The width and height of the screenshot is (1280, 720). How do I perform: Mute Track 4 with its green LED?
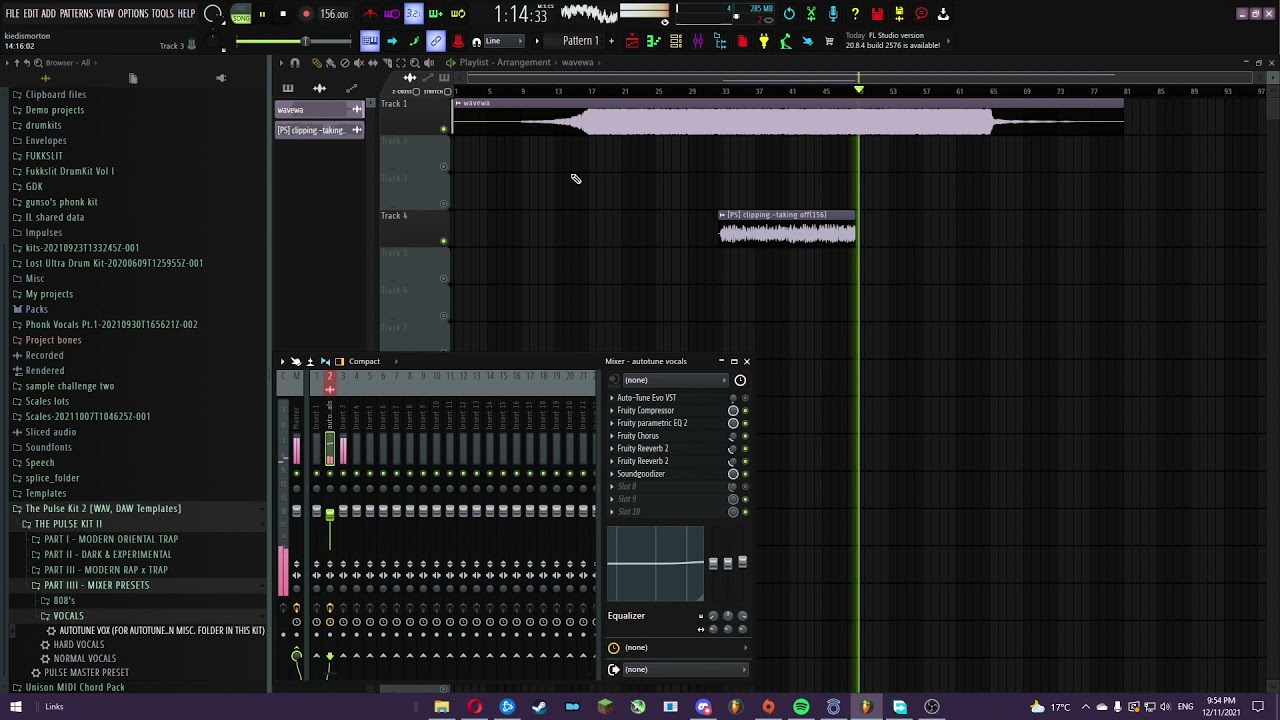(444, 241)
